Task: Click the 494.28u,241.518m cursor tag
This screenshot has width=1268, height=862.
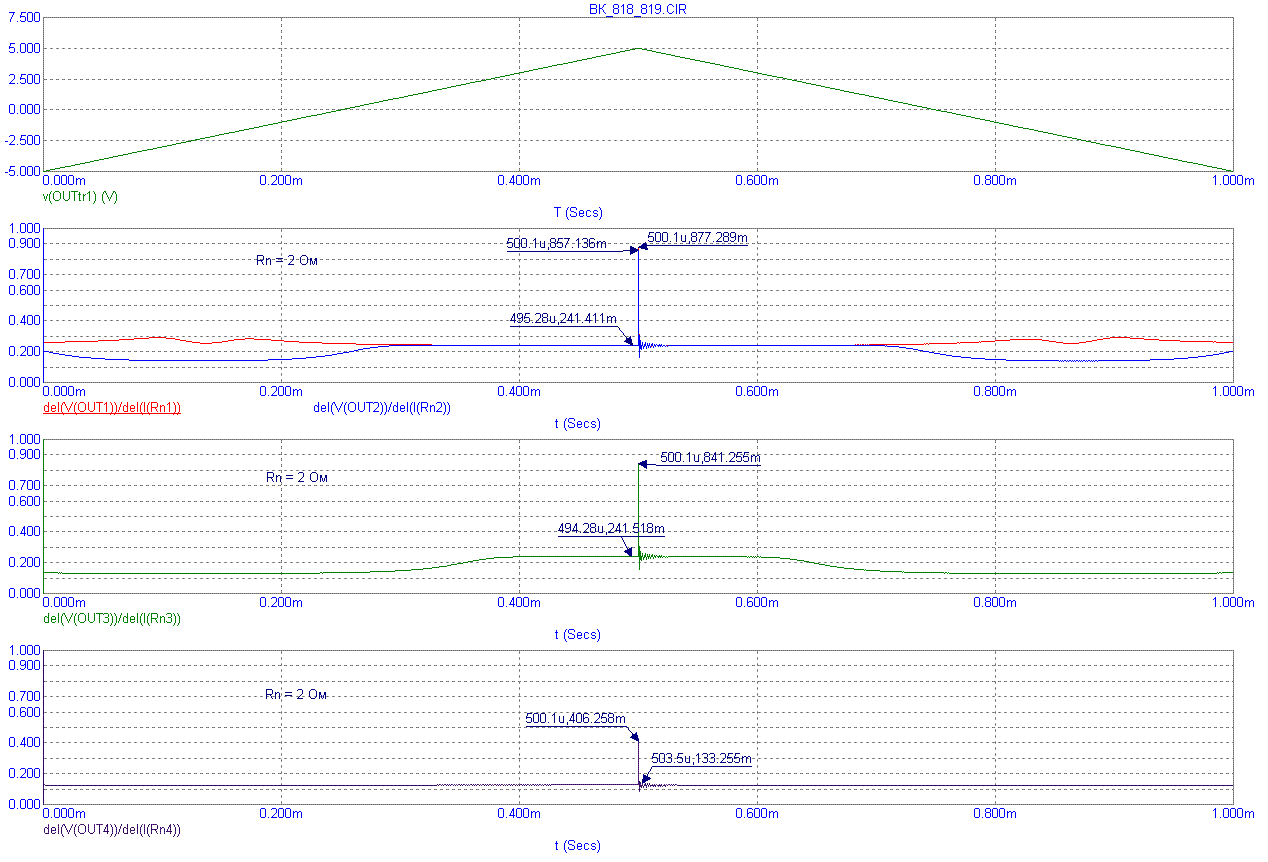Action: pyautogui.click(x=611, y=529)
